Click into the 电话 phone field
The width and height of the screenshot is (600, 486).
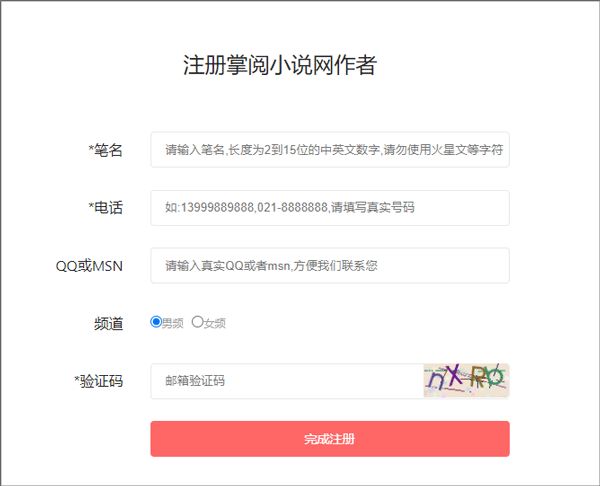[330, 208]
